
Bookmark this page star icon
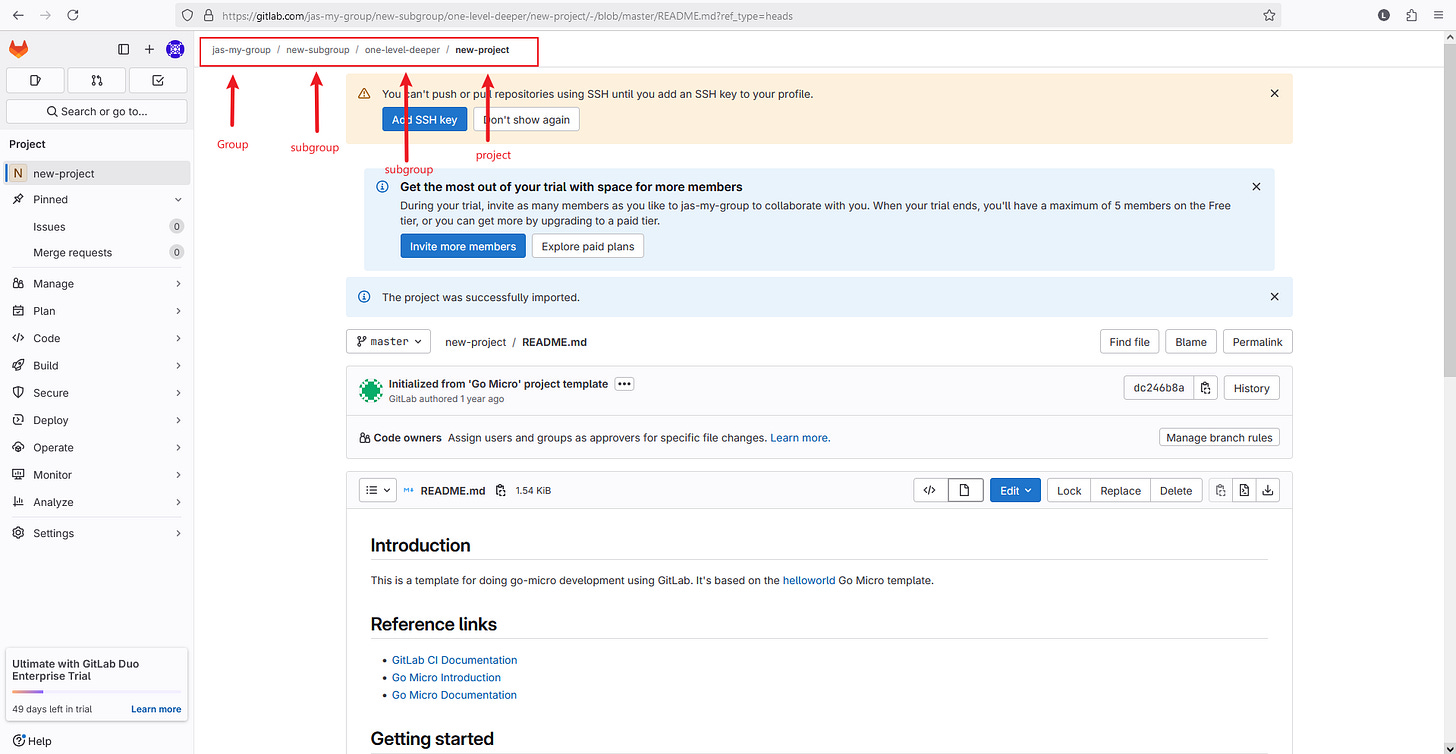click(1269, 15)
